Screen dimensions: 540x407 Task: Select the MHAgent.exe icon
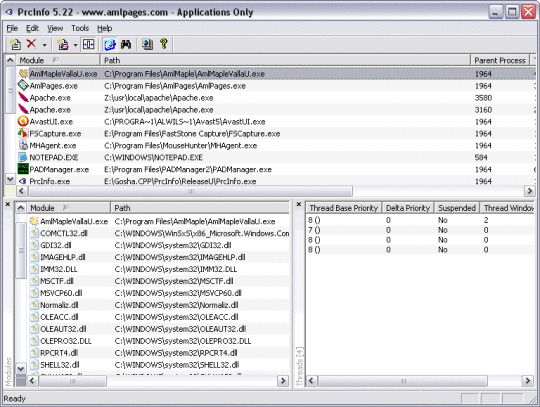(23, 145)
